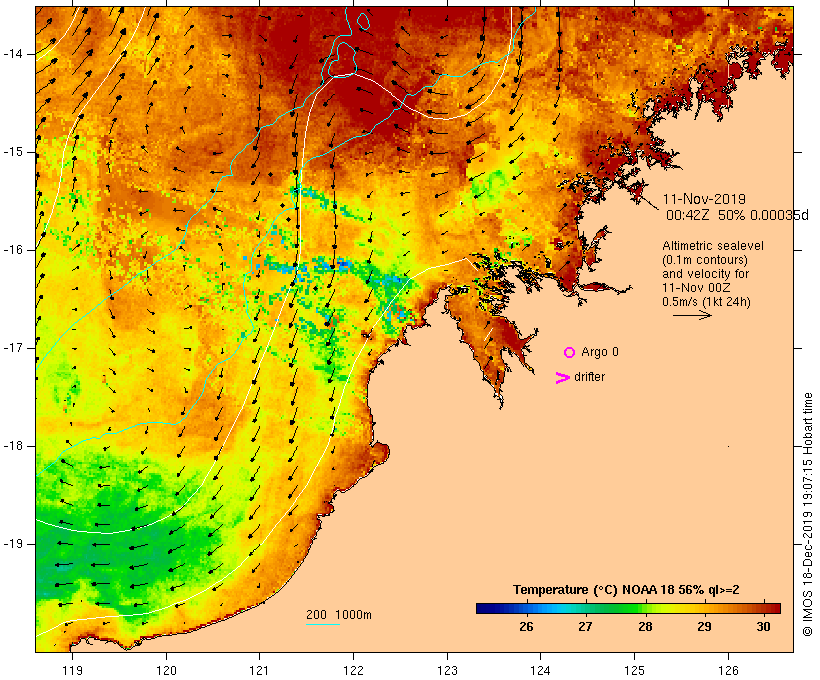This screenshot has height=680, width=820.
Task: Click the 121 longitude axis label
Action: [259, 670]
